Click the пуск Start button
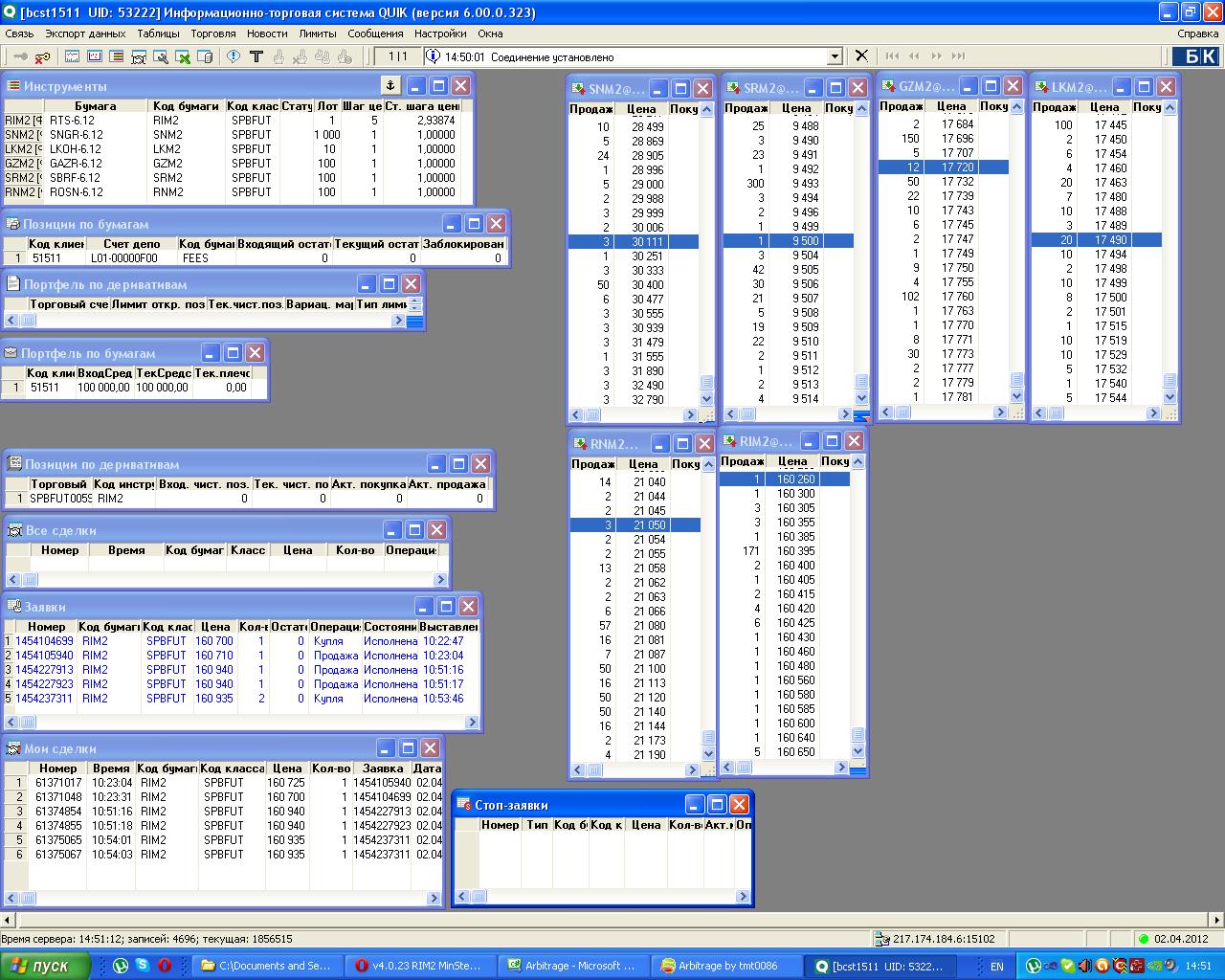Screen dimensions: 1225x980 (x=46, y=966)
